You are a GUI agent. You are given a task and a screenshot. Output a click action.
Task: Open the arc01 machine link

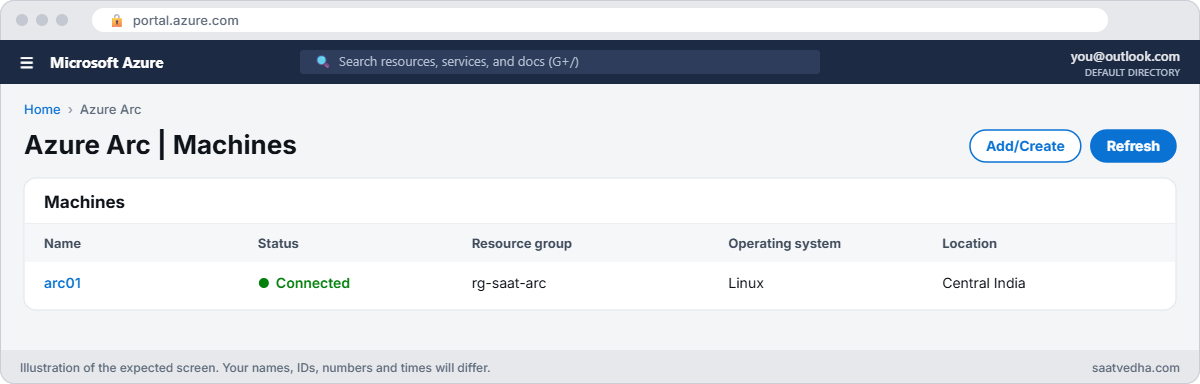coord(62,283)
